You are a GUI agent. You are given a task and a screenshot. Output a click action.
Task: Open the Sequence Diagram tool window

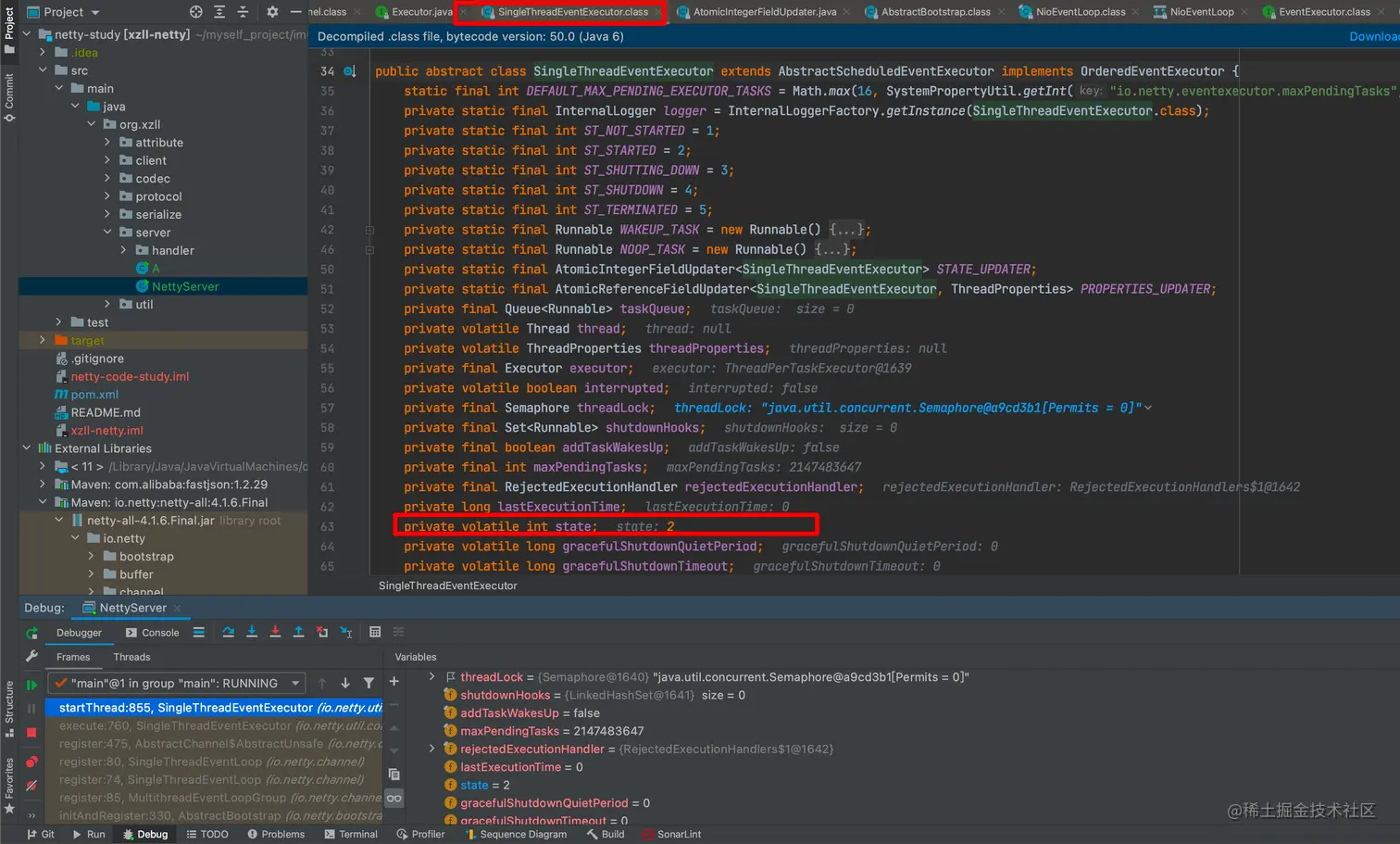pyautogui.click(x=516, y=834)
